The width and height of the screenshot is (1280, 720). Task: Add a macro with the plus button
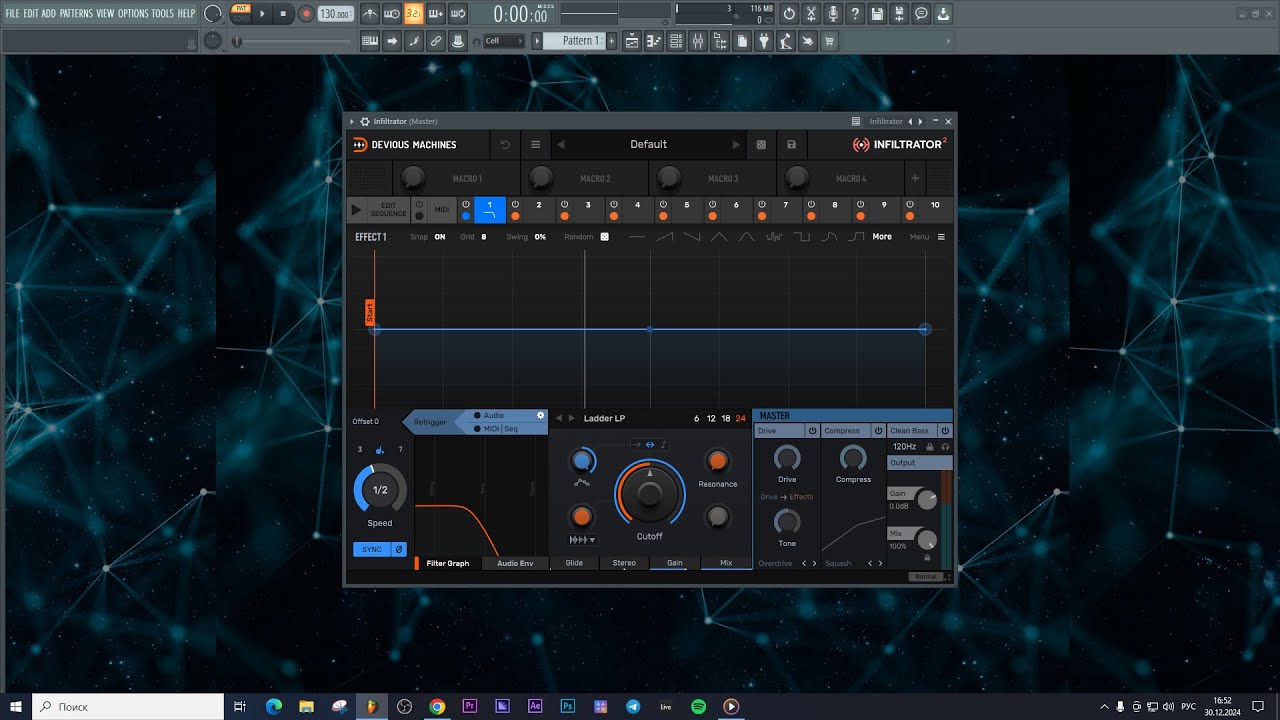(x=914, y=178)
